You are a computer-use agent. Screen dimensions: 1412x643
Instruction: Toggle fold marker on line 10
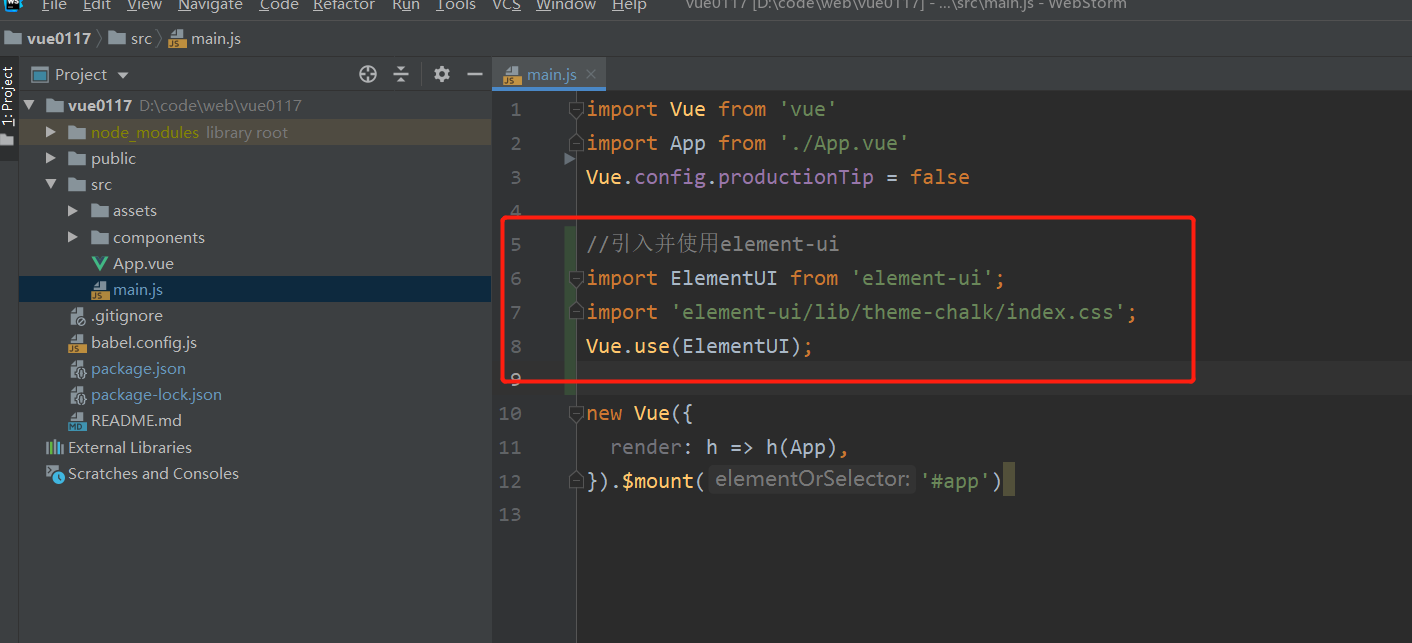[x=575, y=413]
